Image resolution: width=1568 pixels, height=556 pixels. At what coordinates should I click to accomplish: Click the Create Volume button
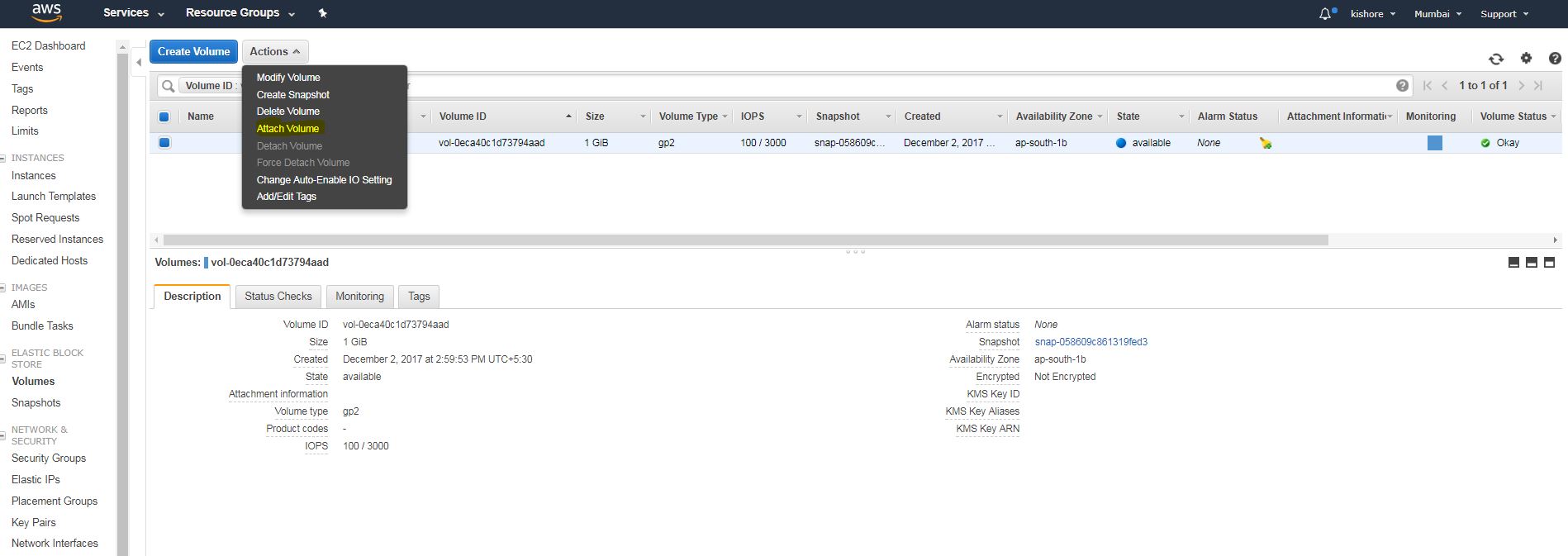[x=193, y=51]
